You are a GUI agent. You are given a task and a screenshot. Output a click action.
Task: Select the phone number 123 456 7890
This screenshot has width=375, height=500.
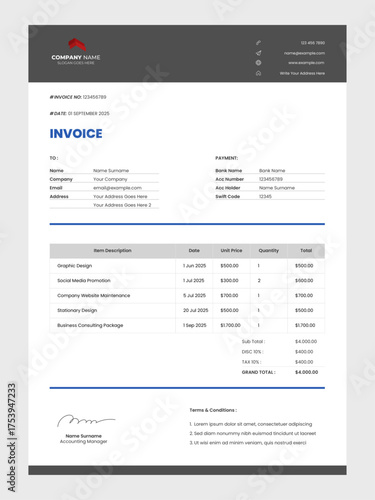click(313, 43)
